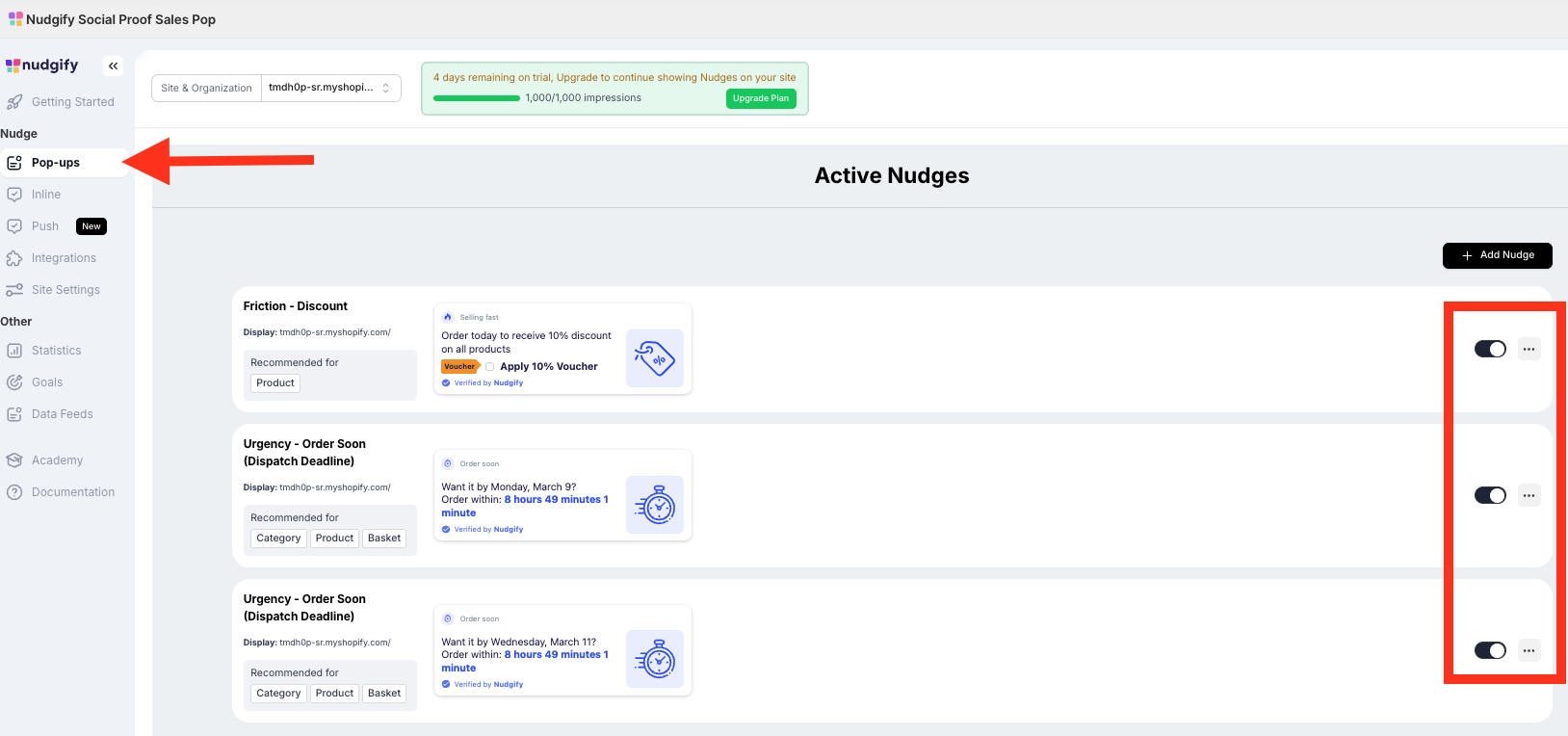Open the Data Feeds page

pyautogui.click(x=63, y=414)
